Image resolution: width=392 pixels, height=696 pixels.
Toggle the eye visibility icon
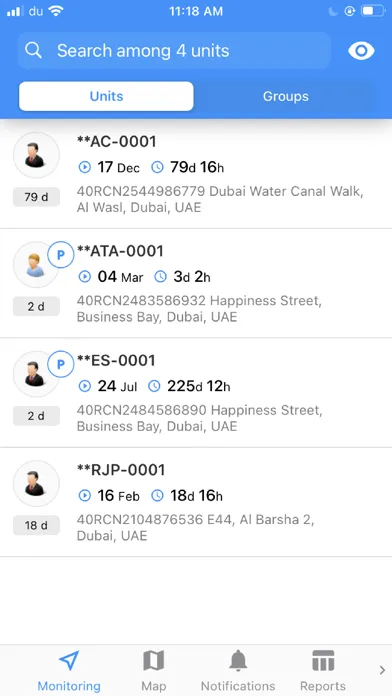point(361,51)
